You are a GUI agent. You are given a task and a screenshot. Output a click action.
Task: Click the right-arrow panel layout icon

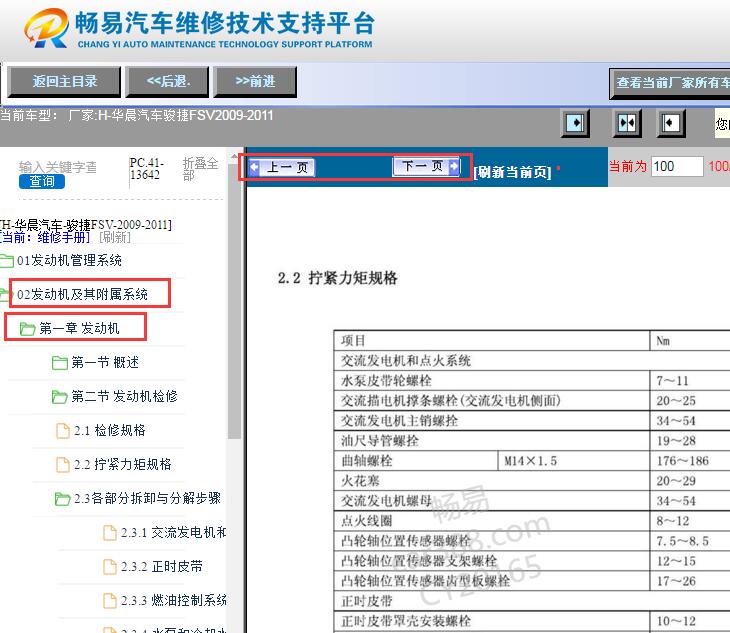pyautogui.click(x=575, y=123)
